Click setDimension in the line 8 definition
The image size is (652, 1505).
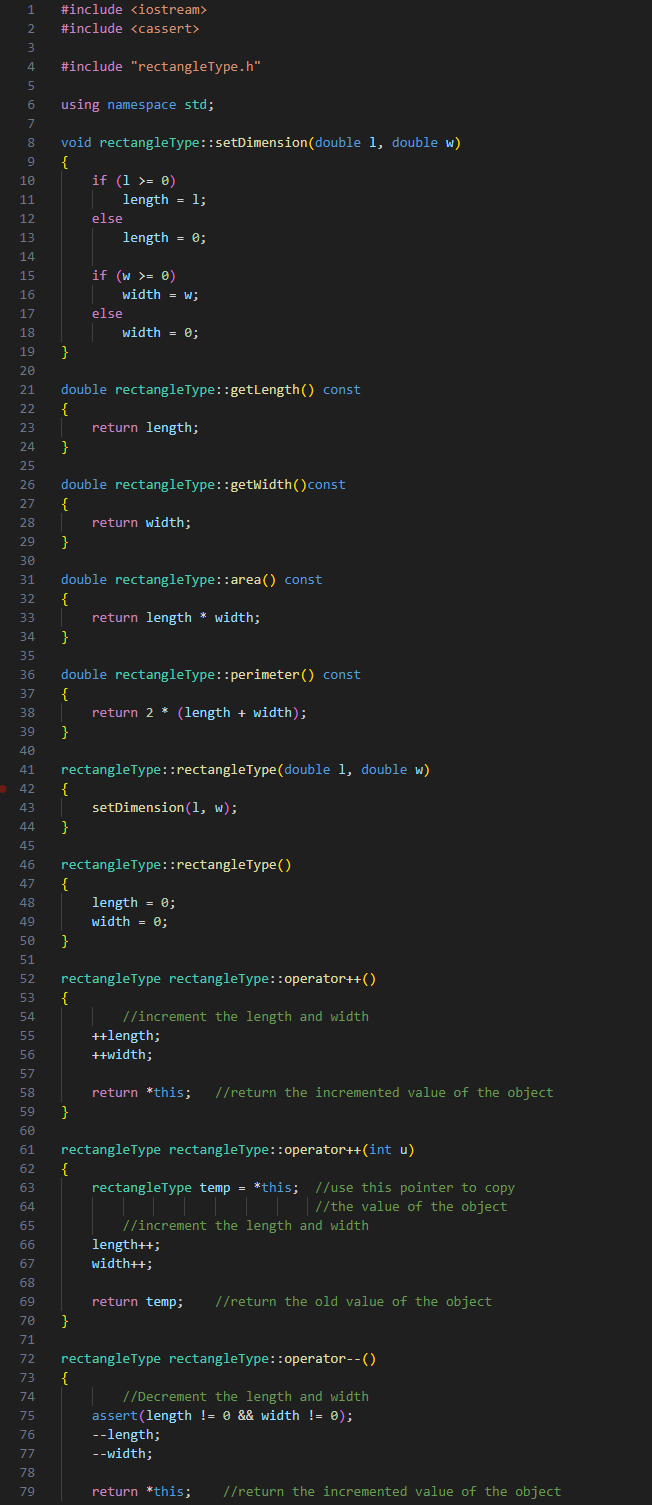pos(261,142)
